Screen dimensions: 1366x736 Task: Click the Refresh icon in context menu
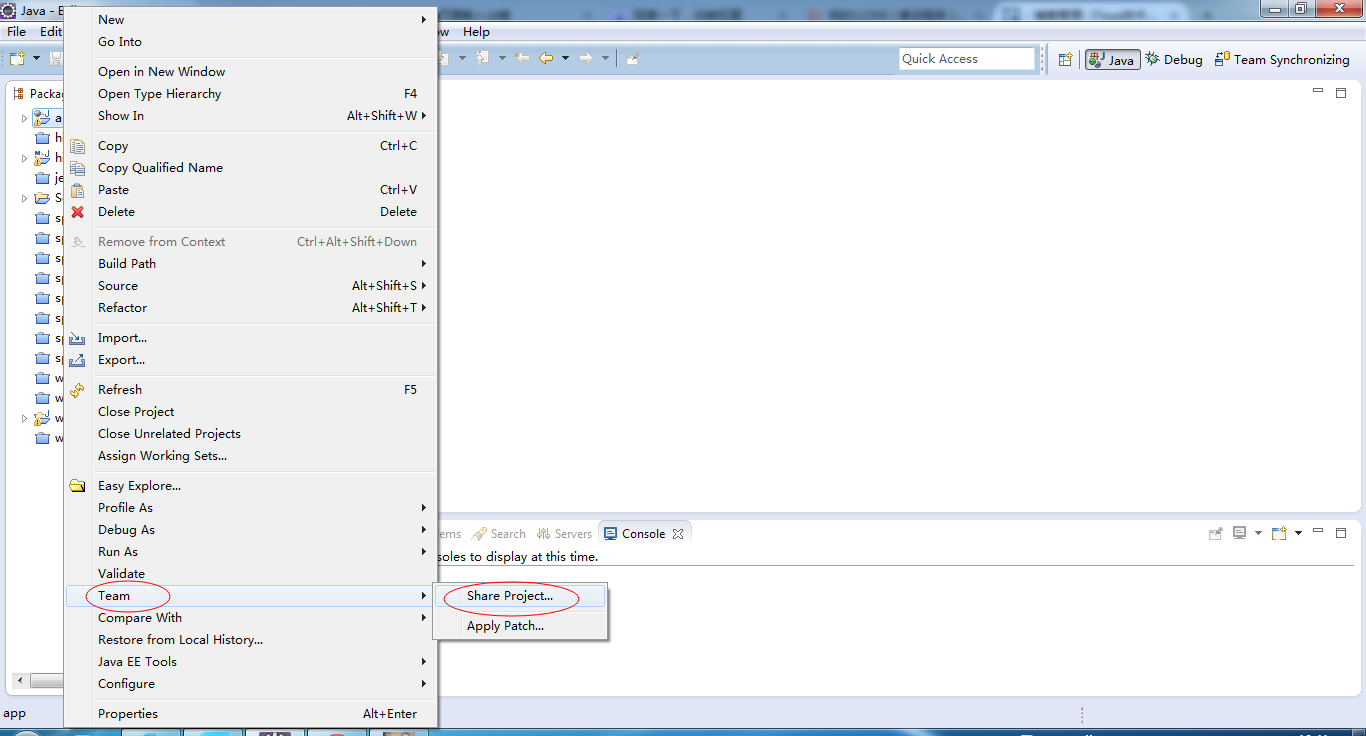tap(77, 390)
